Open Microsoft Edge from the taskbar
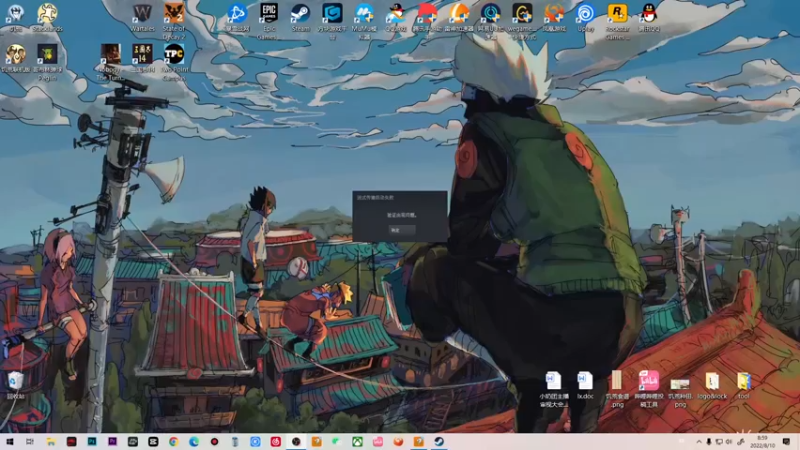 [x=194, y=441]
